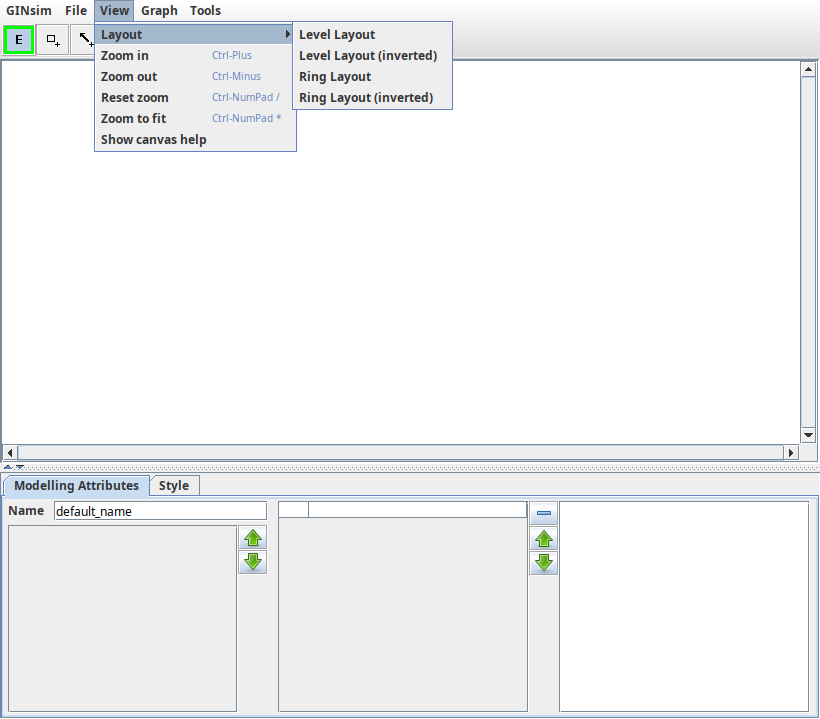Select the Modelling Attributes tab
820x719 pixels.
pyautogui.click(x=77, y=486)
